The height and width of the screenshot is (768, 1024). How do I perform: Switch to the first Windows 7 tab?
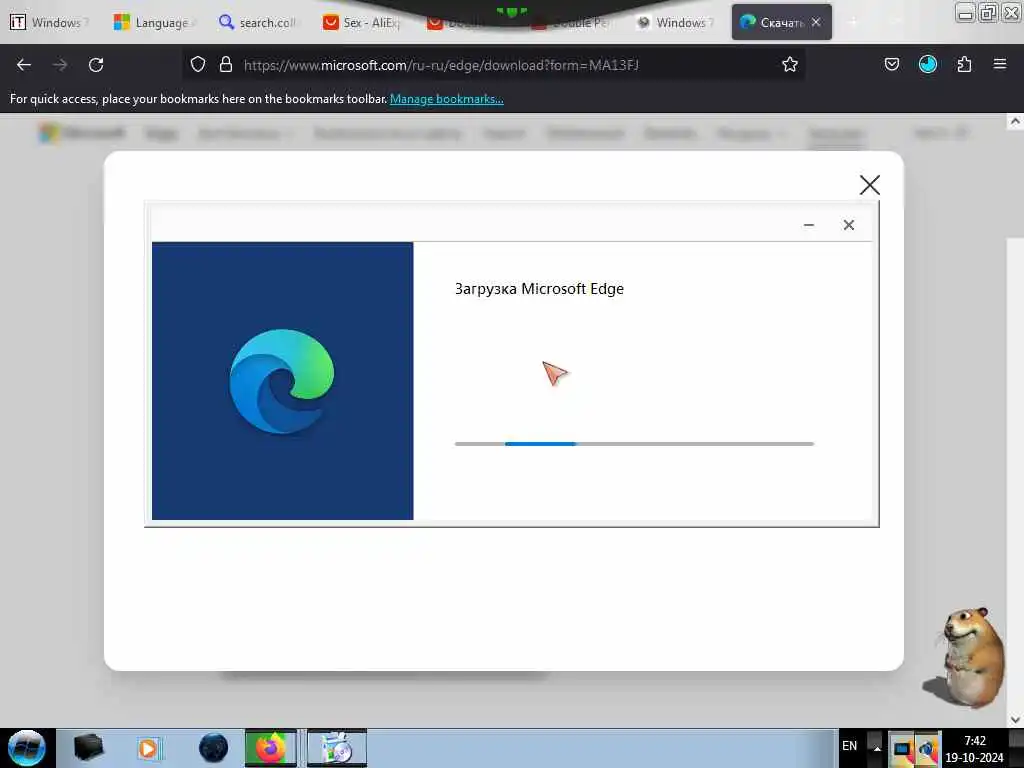tap(49, 22)
